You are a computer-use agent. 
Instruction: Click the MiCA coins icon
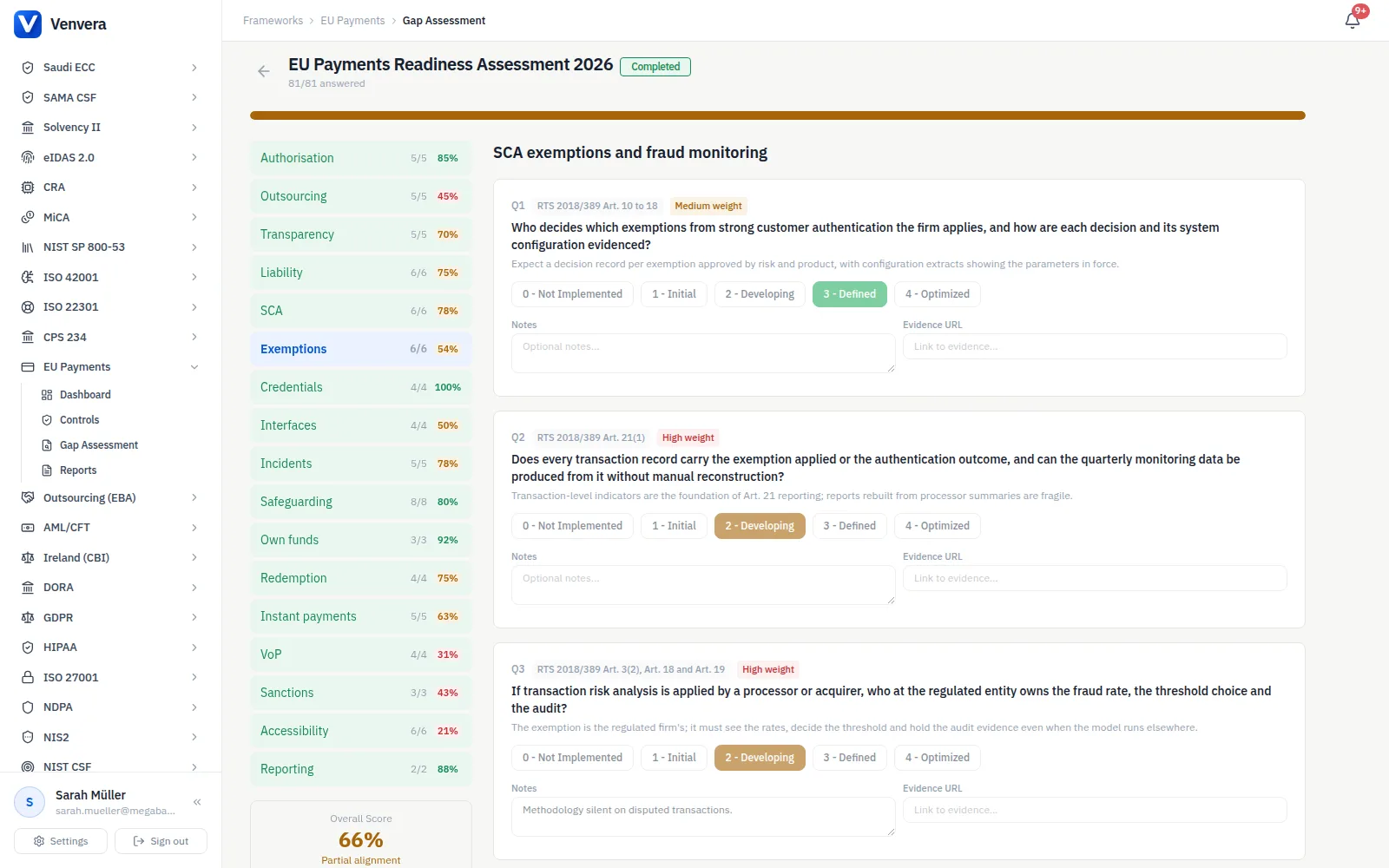coord(28,217)
